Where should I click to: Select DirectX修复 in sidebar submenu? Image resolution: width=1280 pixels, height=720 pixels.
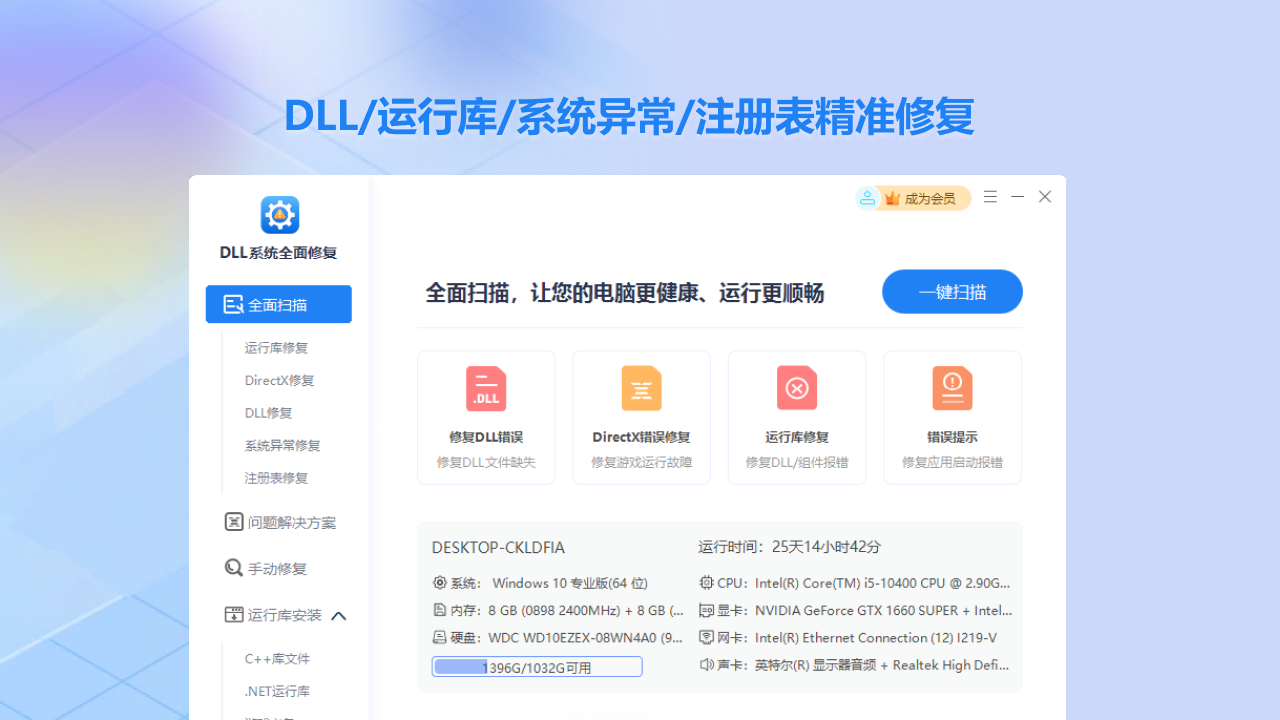(x=279, y=381)
